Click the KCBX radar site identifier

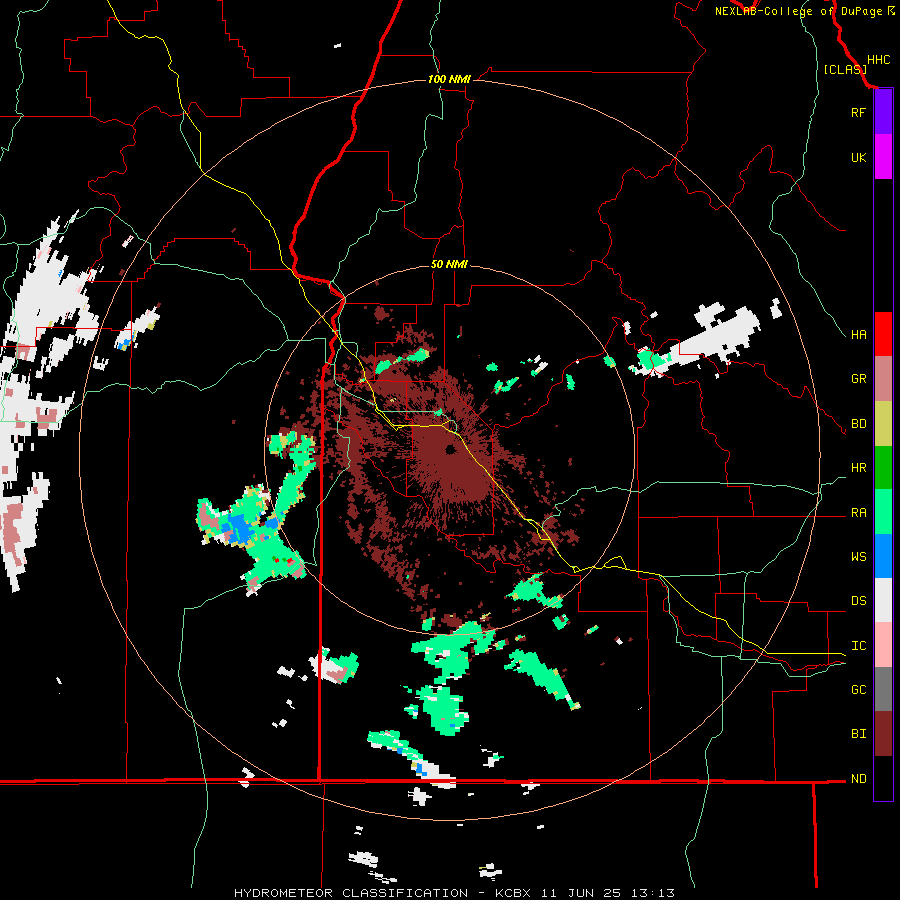coord(513,893)
